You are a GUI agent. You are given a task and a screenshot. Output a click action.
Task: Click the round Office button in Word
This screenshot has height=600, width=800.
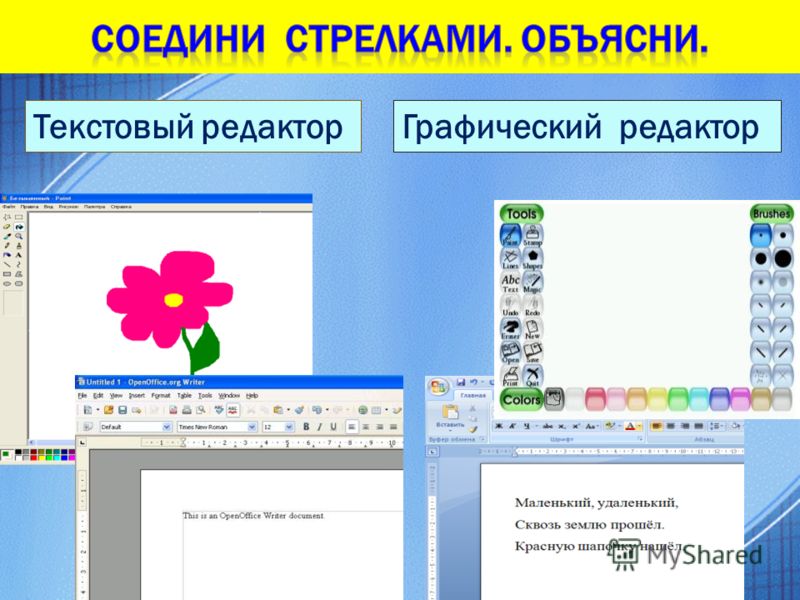[x=438, y=387]
